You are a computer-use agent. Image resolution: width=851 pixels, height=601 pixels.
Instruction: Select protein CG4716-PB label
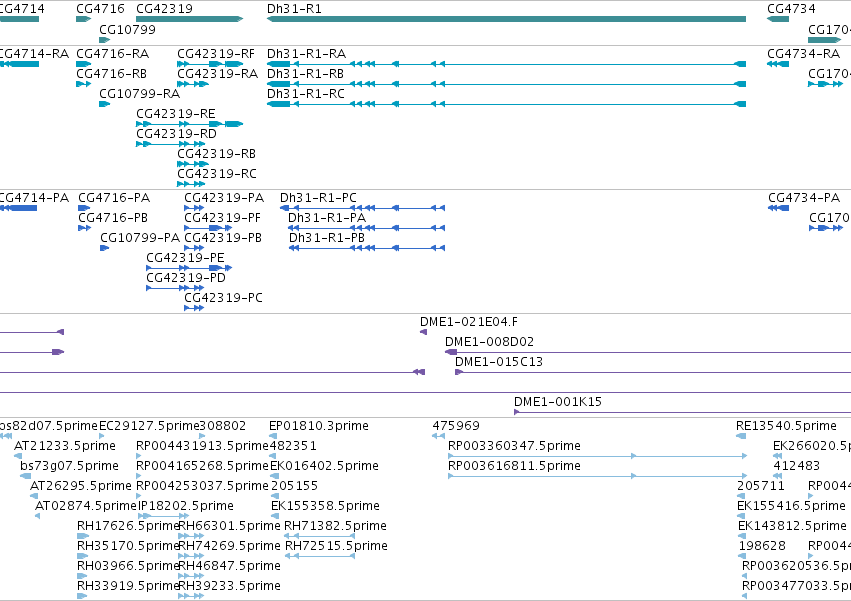pyautogui.click(x=113, y=218)
